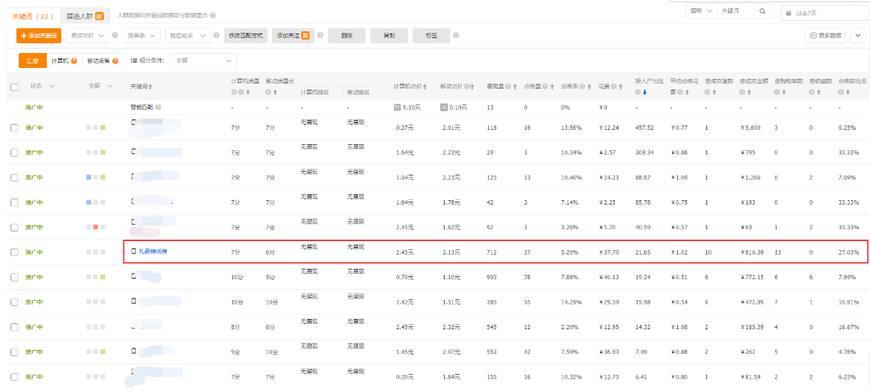This screenshot has width=870, height=389.
Task: Sort by 点击率 column arrow
Action: pyautogui.click(x=590, y=87)
